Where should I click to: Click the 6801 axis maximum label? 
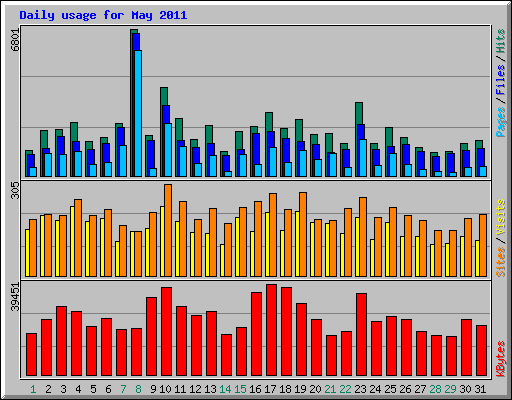[x=15, y=40]
